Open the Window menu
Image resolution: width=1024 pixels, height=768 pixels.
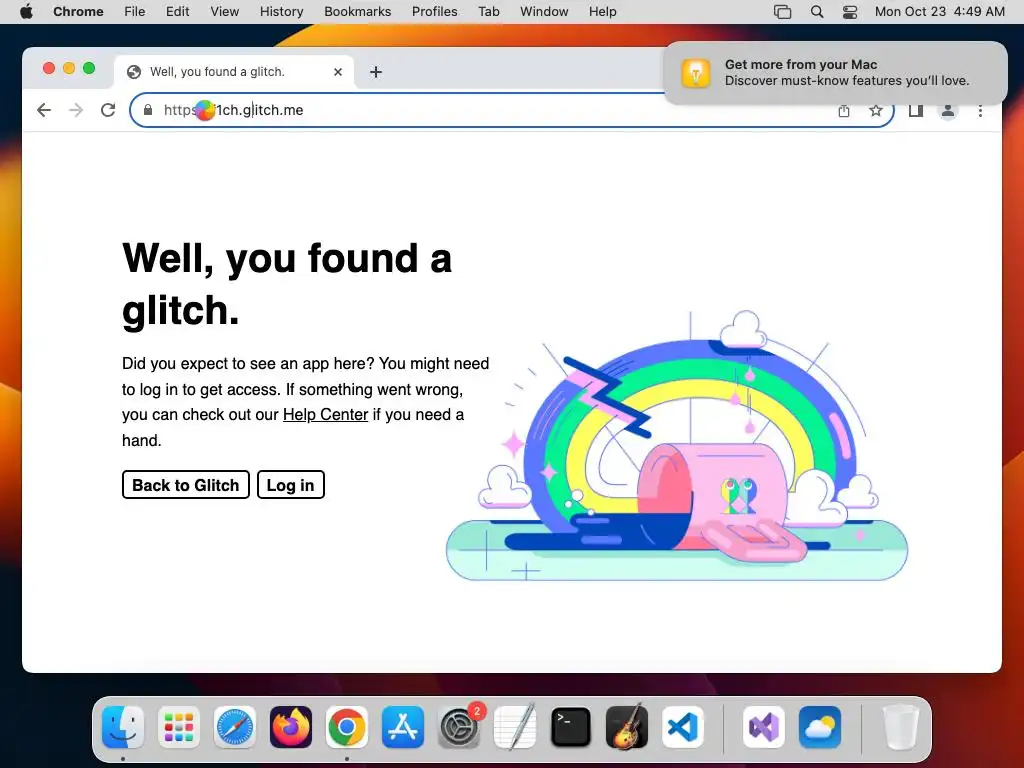[544, 12]
